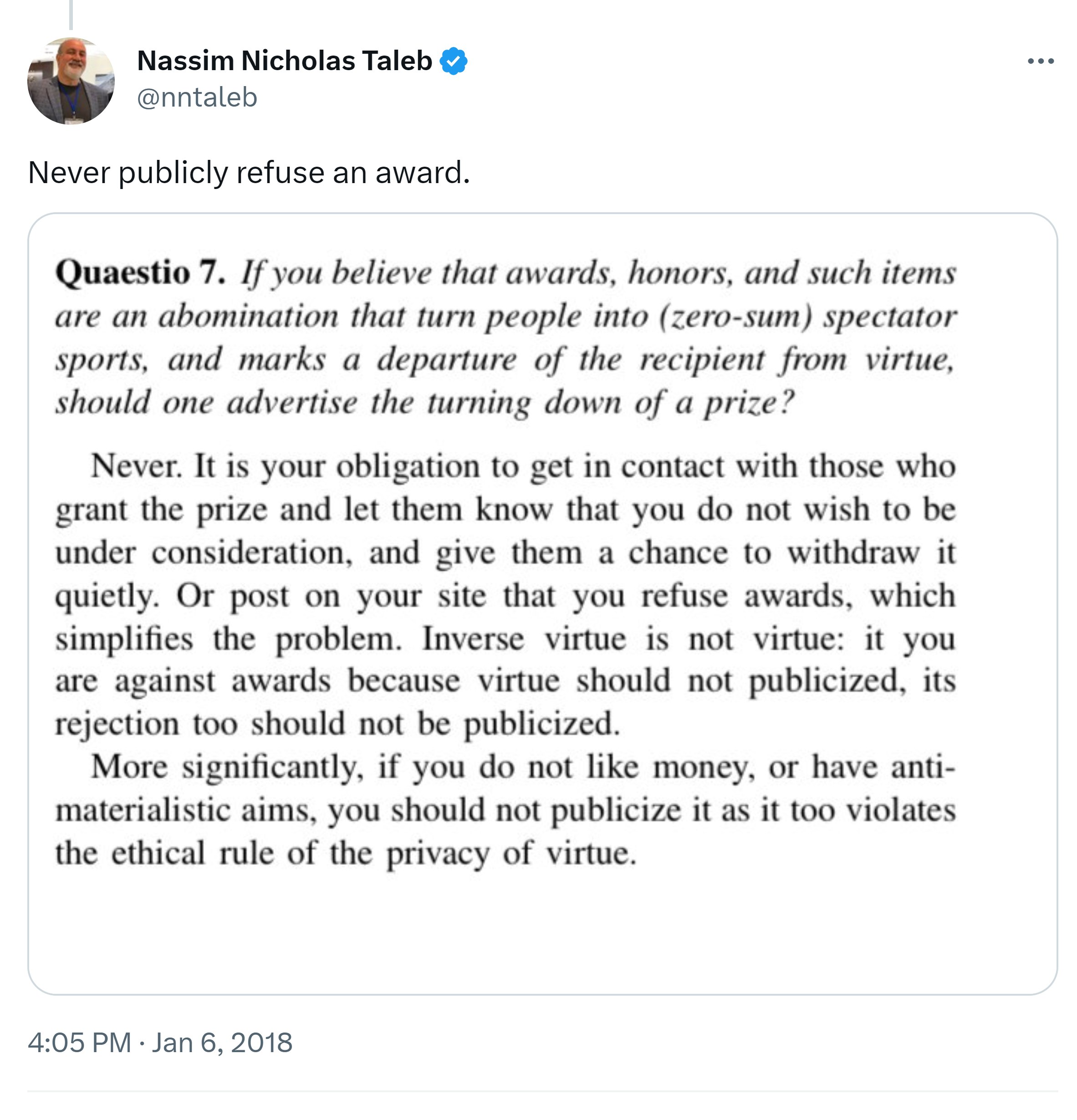This screenshot has width=1077, height=1120.
Task: Click the thread connector line above the avatar
Action: click(x=71, y=14)
